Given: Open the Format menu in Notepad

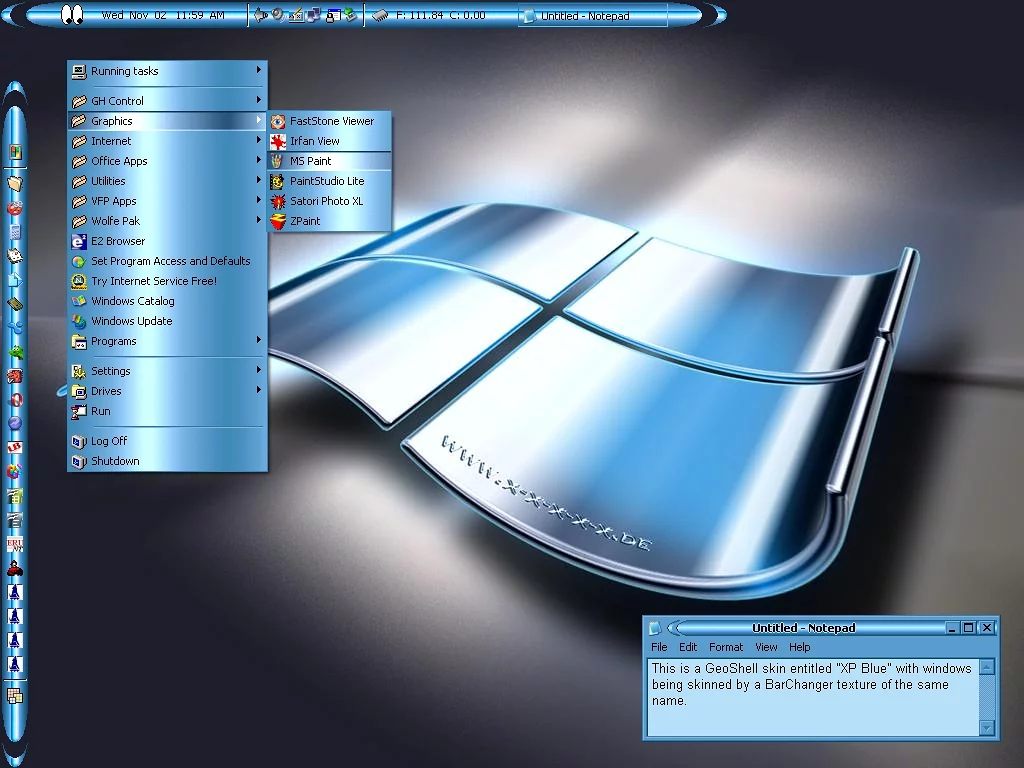Looking at the screenshot, I should (x=726, y=647).
